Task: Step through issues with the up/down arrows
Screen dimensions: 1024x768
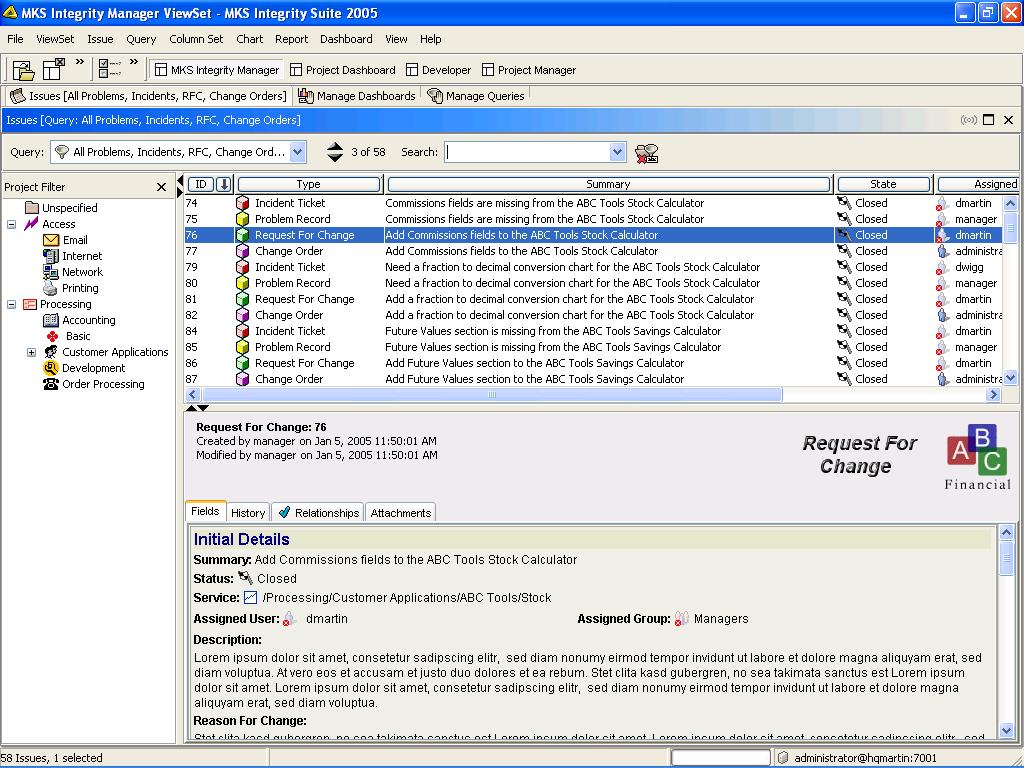Action: (335, 152)
